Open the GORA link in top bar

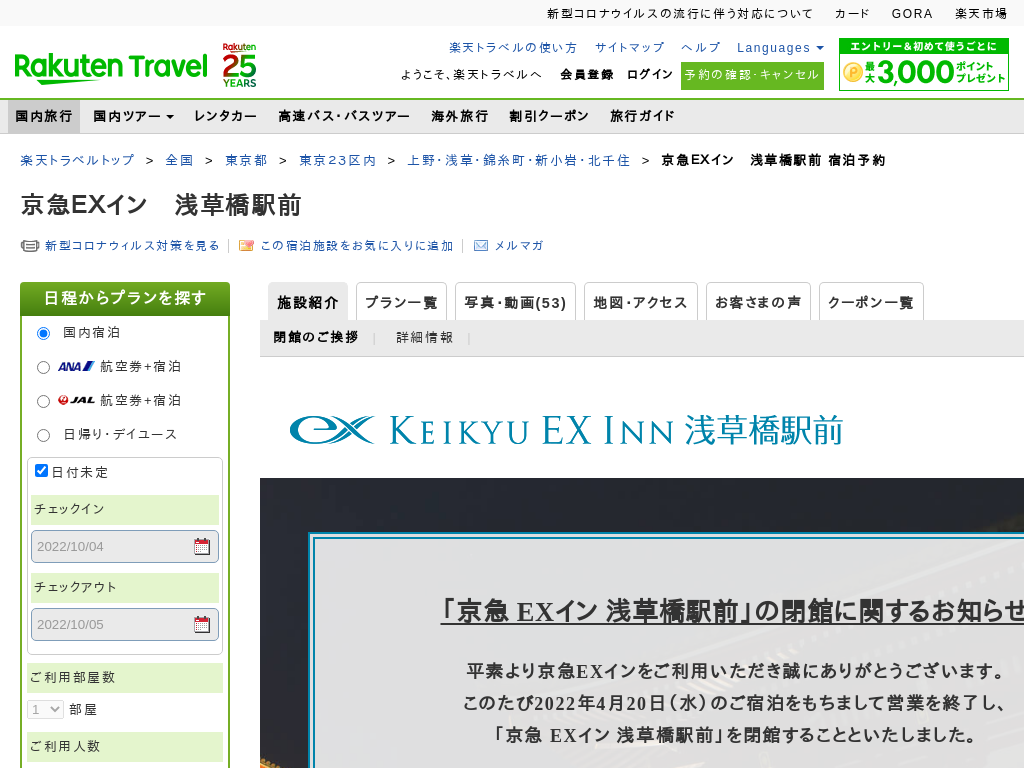click(x=912, y=14)
